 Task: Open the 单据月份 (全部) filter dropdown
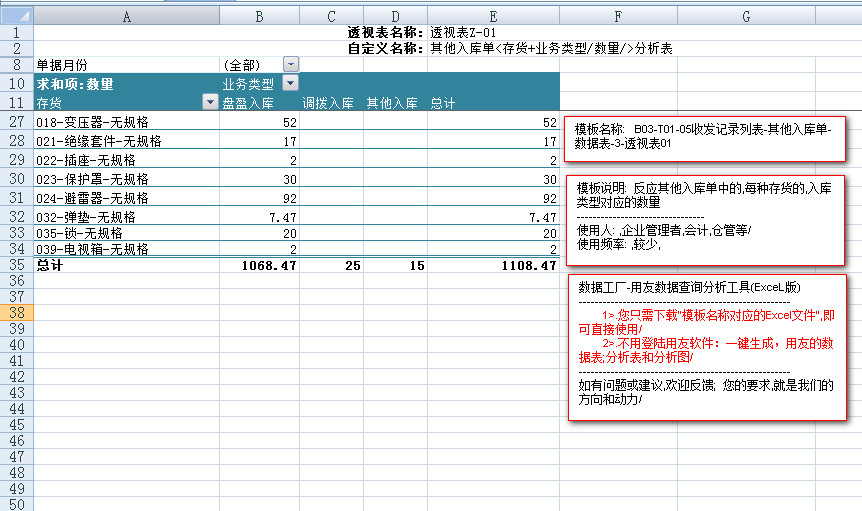pyautogui.click(x=291, y=64)
